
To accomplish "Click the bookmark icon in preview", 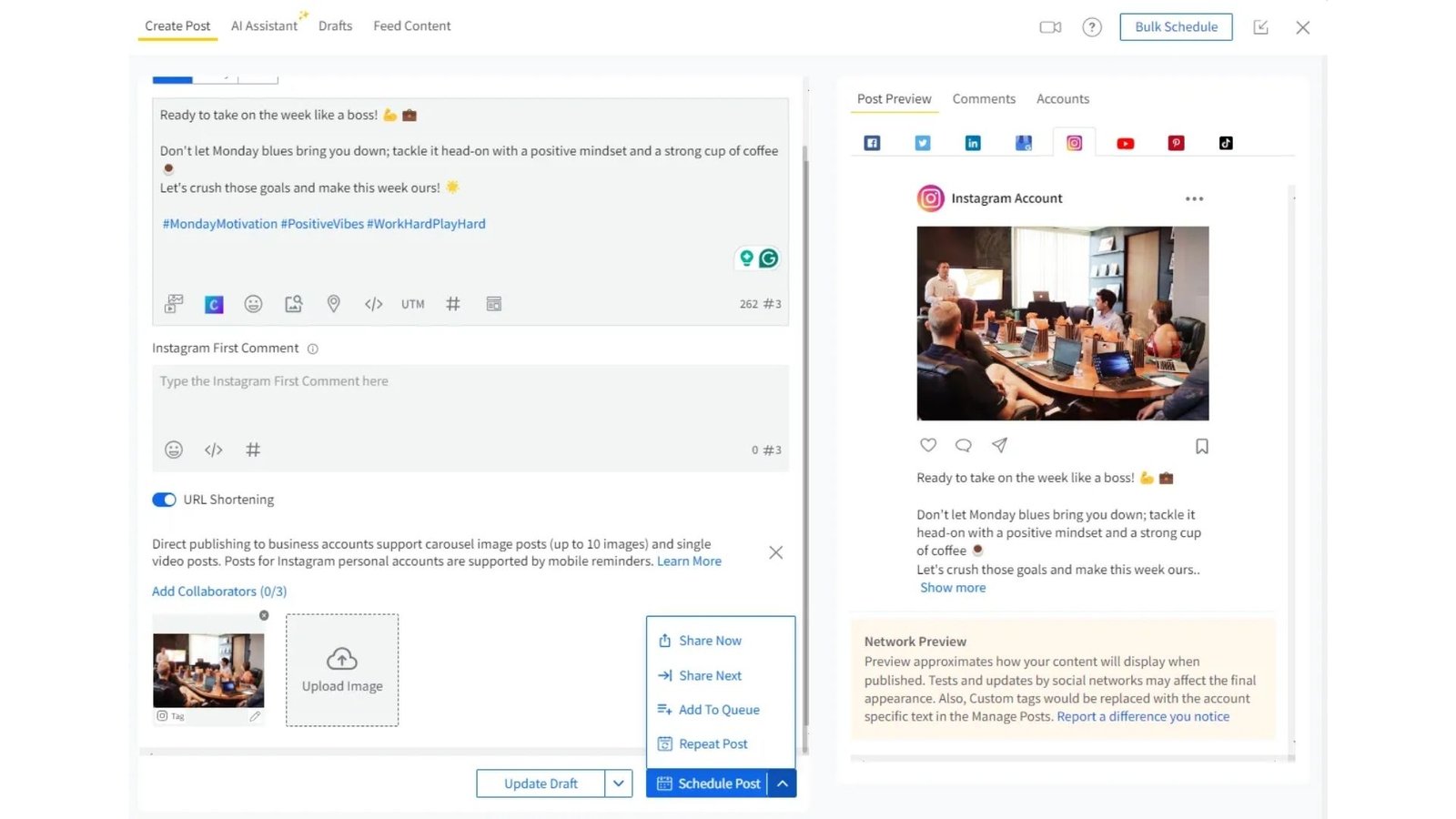I will (1202, 446).
